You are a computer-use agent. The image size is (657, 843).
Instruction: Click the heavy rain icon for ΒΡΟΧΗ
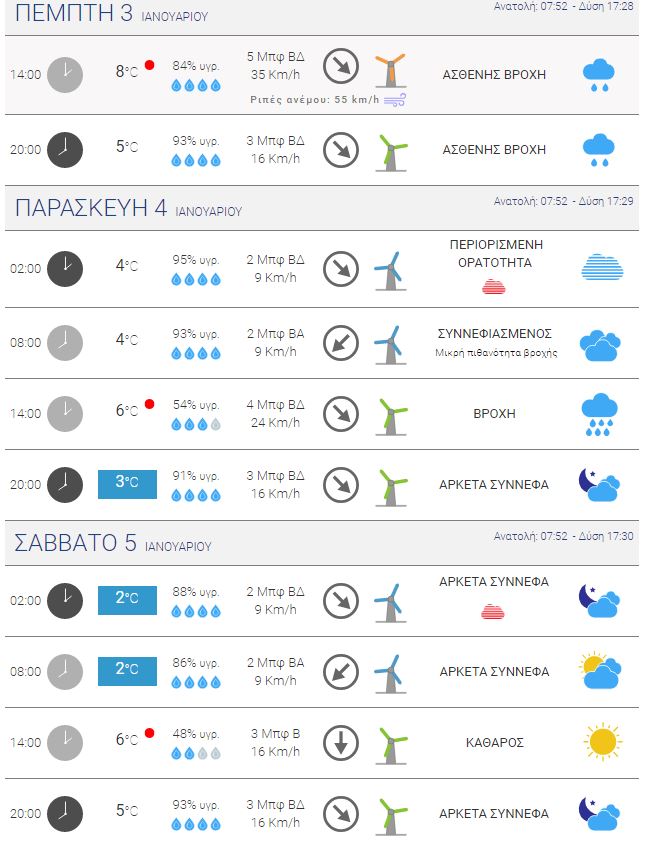click(x=598, y=414)
